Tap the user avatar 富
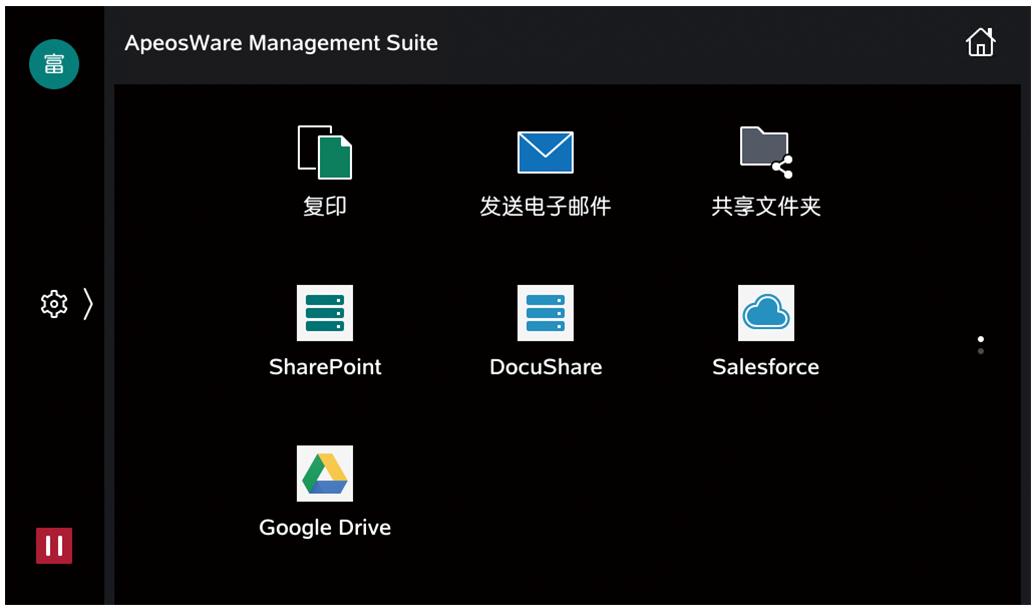 pyautogui.click(x=54, y=64)
